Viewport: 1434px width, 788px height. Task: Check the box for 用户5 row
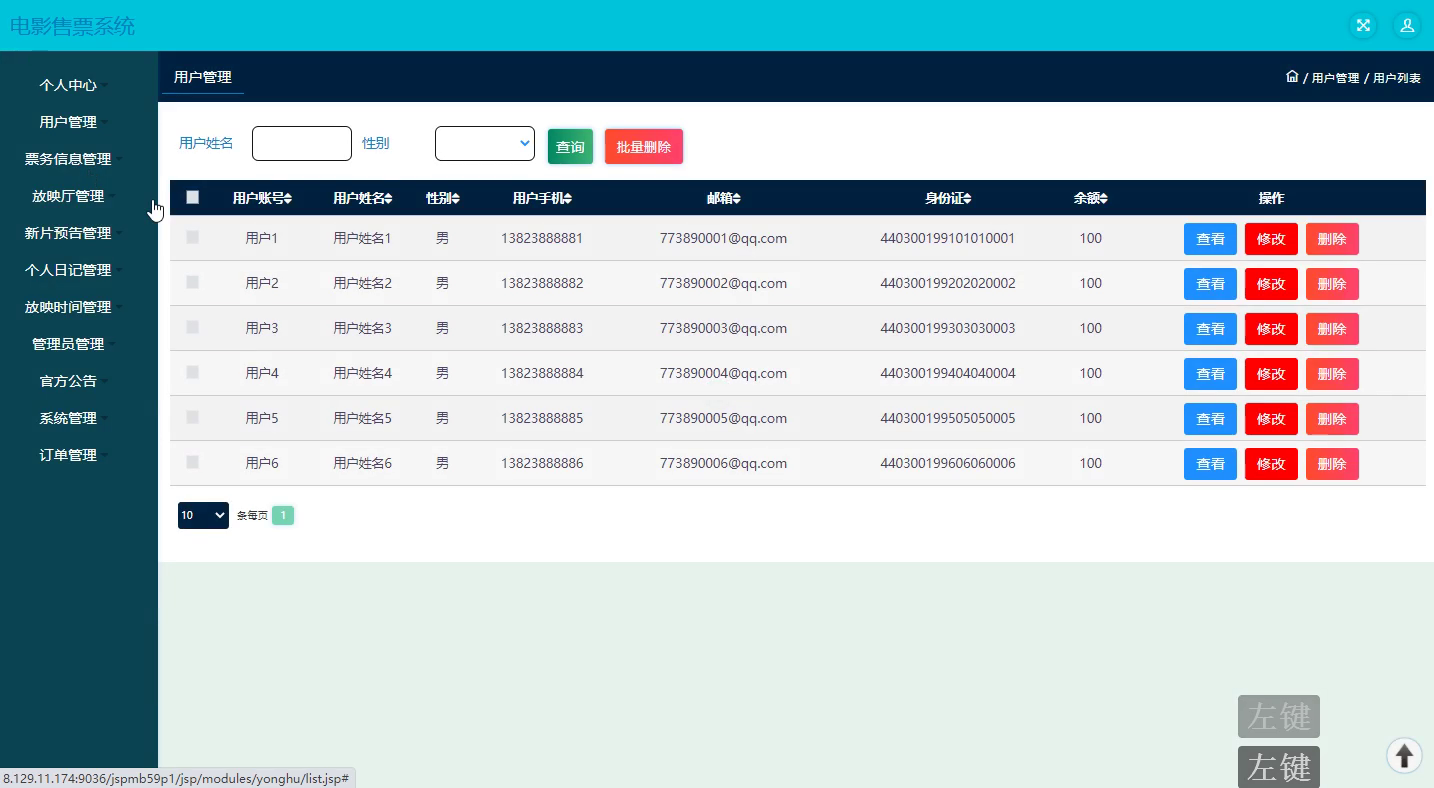click(193, 417)
